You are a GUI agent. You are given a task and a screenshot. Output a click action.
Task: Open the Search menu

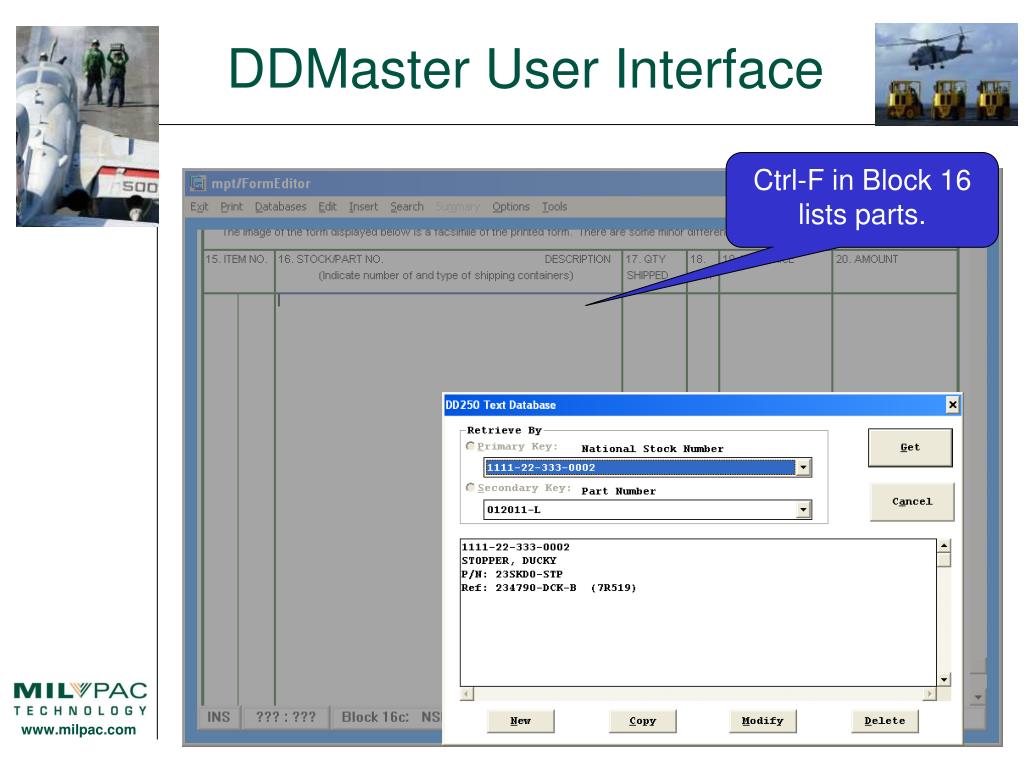[407, 207]
